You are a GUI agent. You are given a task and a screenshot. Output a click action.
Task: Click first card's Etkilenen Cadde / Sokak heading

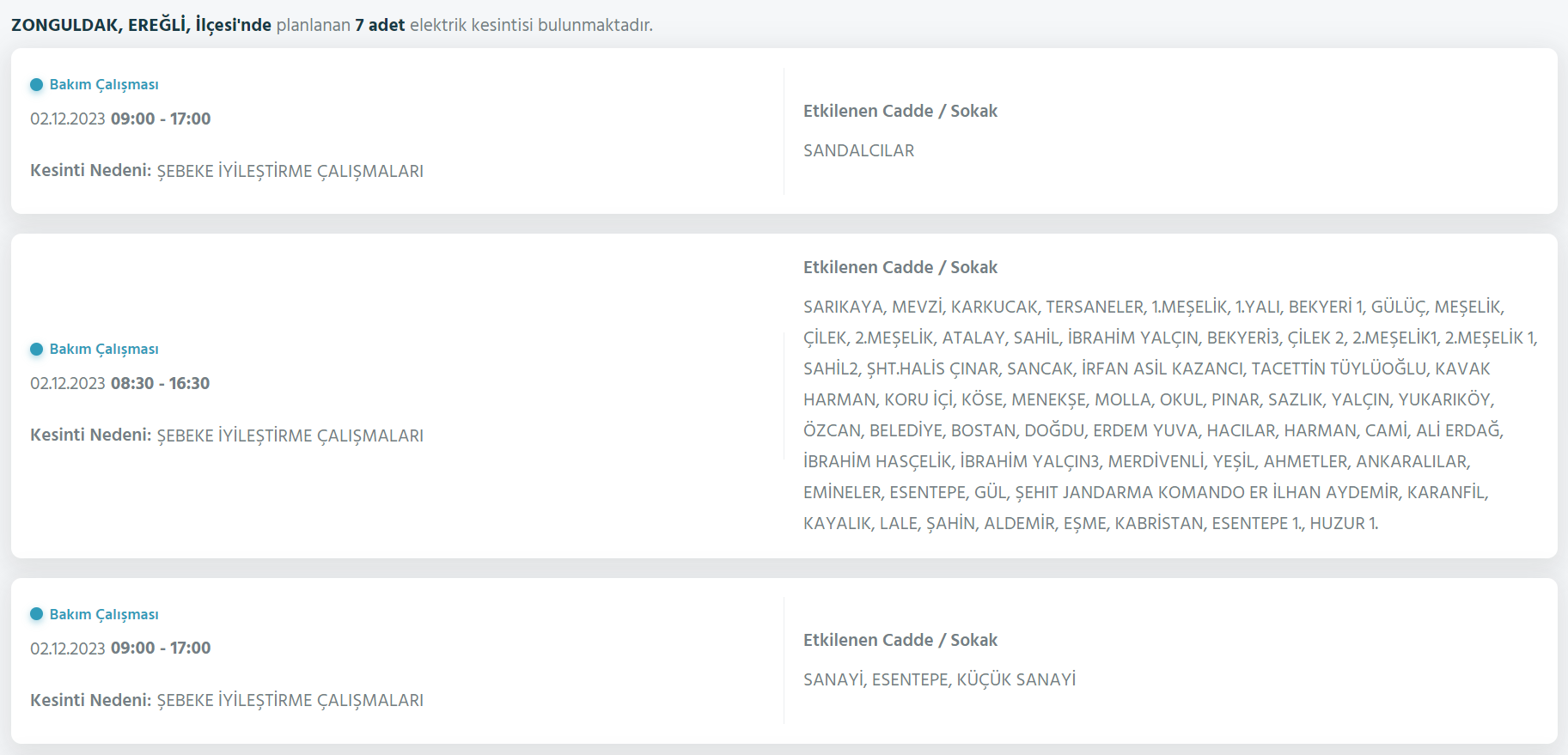coord(900,111)
